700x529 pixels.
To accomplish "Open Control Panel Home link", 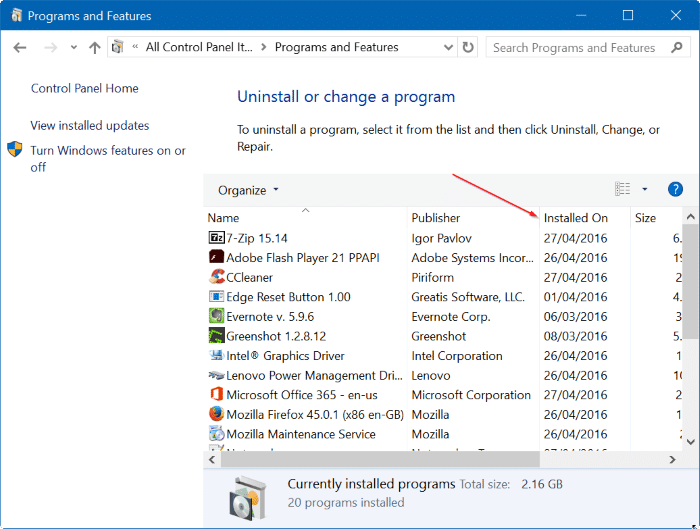I will pos(84,88).
